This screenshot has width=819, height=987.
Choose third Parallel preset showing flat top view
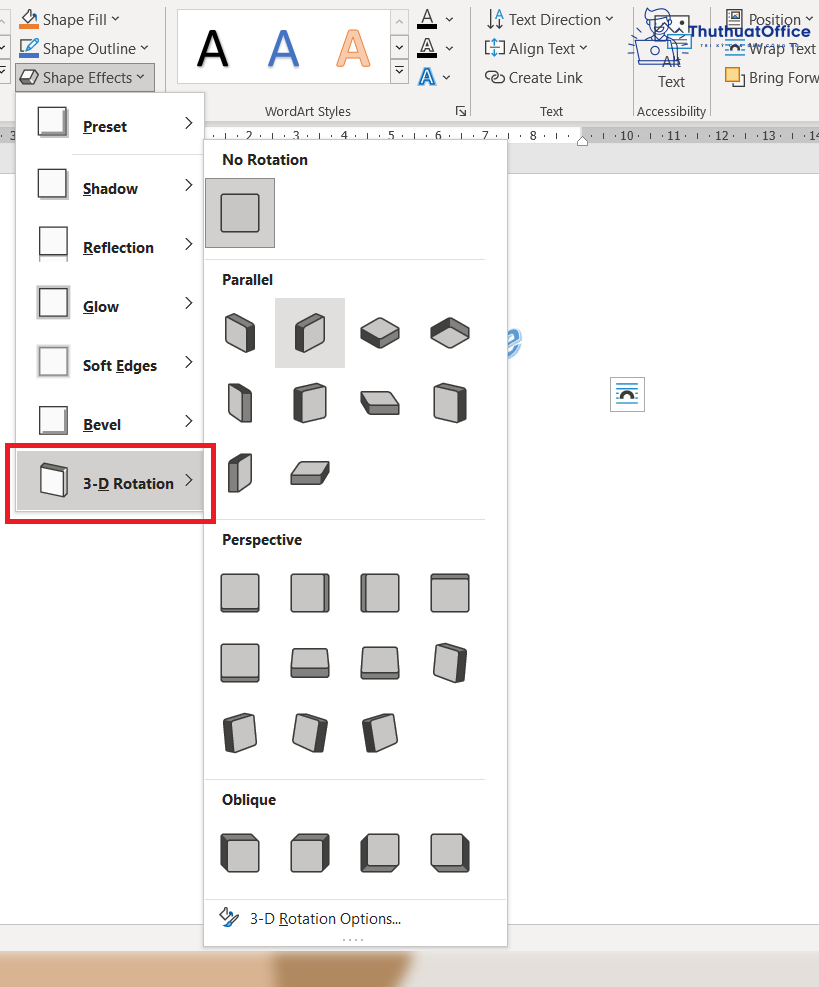(x=380, y=333)
